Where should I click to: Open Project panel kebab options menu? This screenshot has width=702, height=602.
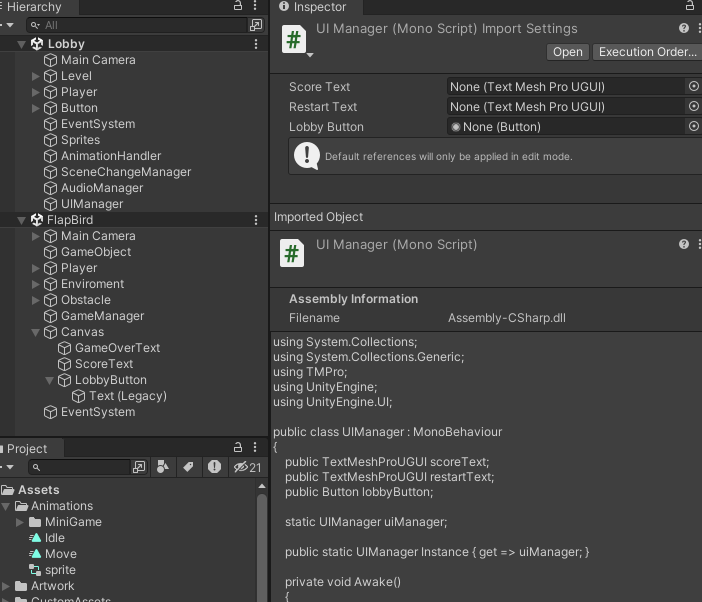255,447
